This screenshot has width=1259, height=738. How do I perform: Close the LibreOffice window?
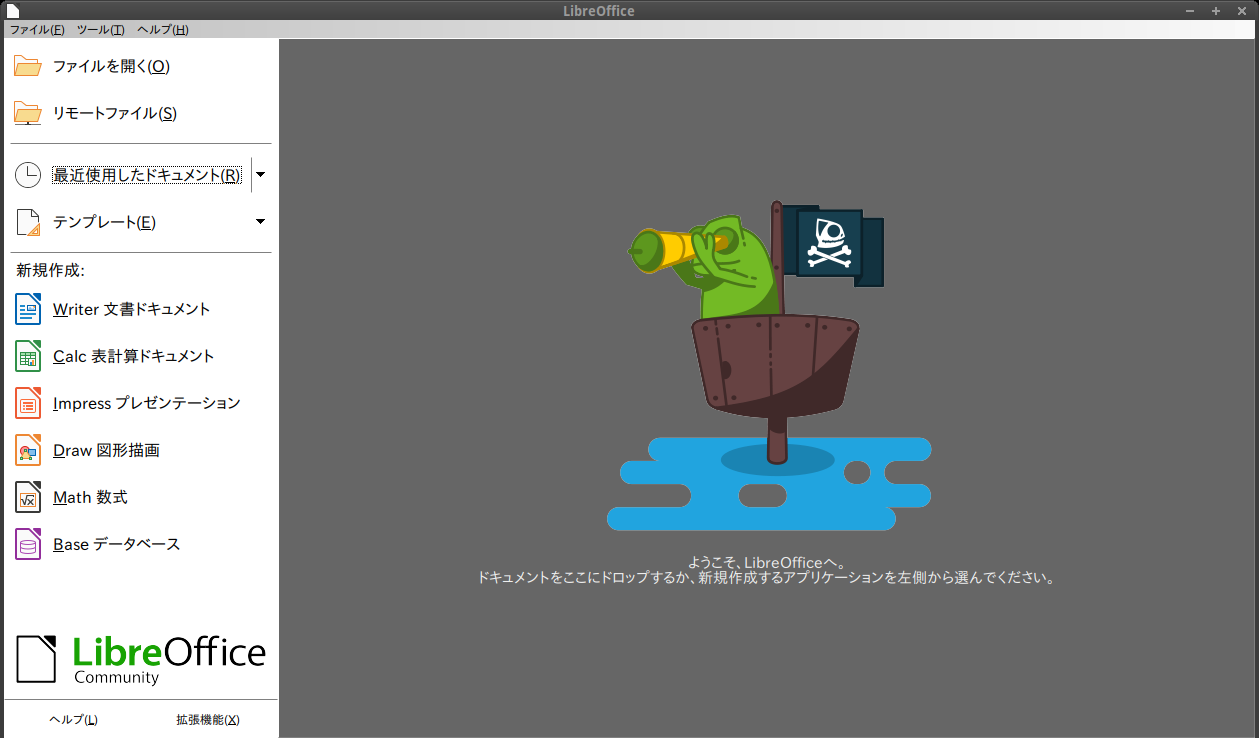[x=1242, y=10]
